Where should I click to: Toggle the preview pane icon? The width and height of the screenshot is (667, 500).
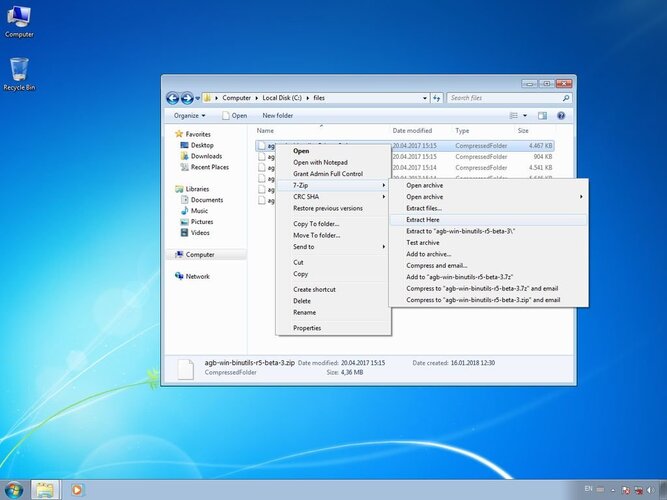(542, 116)
